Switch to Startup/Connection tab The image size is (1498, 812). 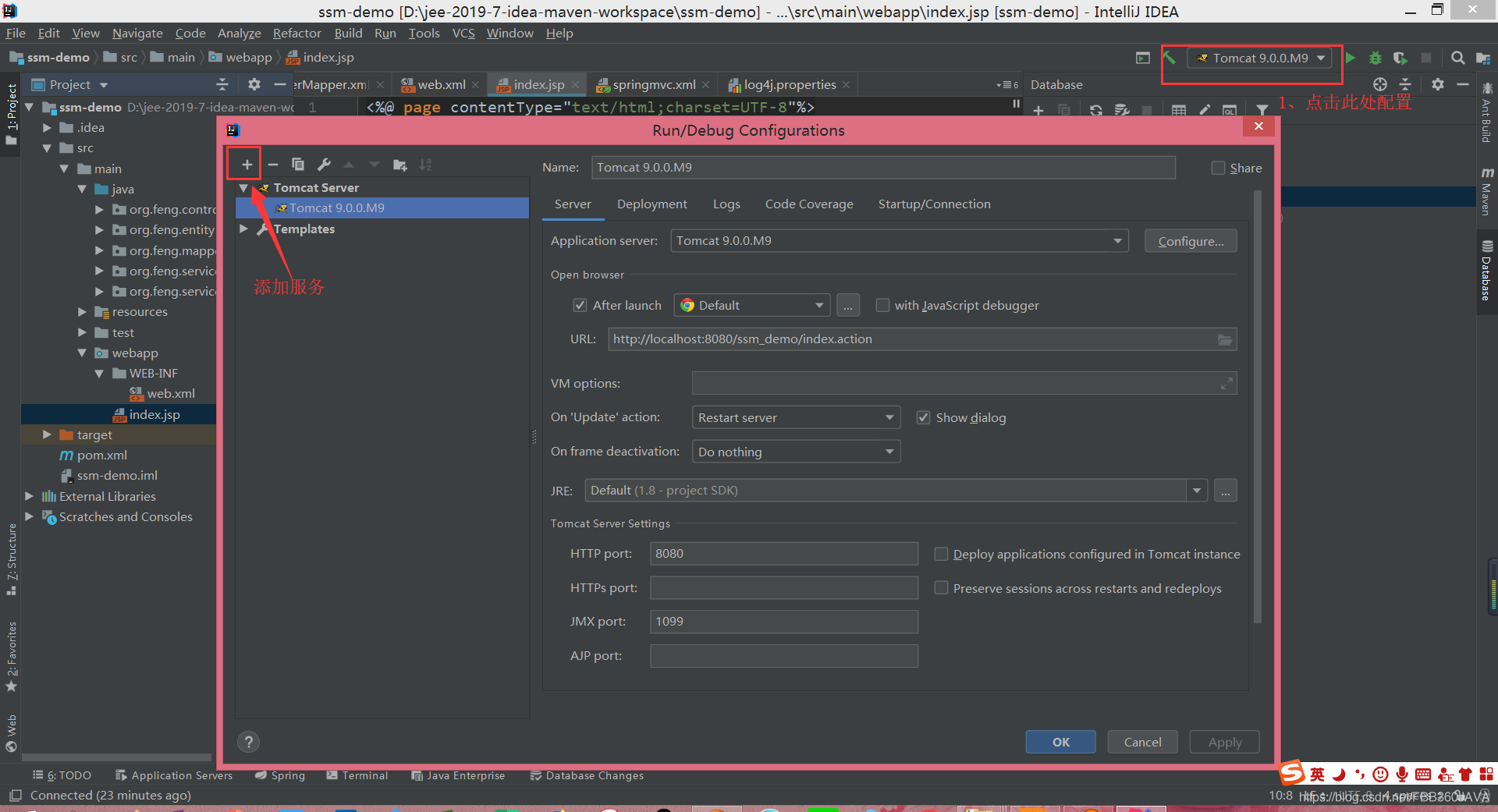[935, 204]
